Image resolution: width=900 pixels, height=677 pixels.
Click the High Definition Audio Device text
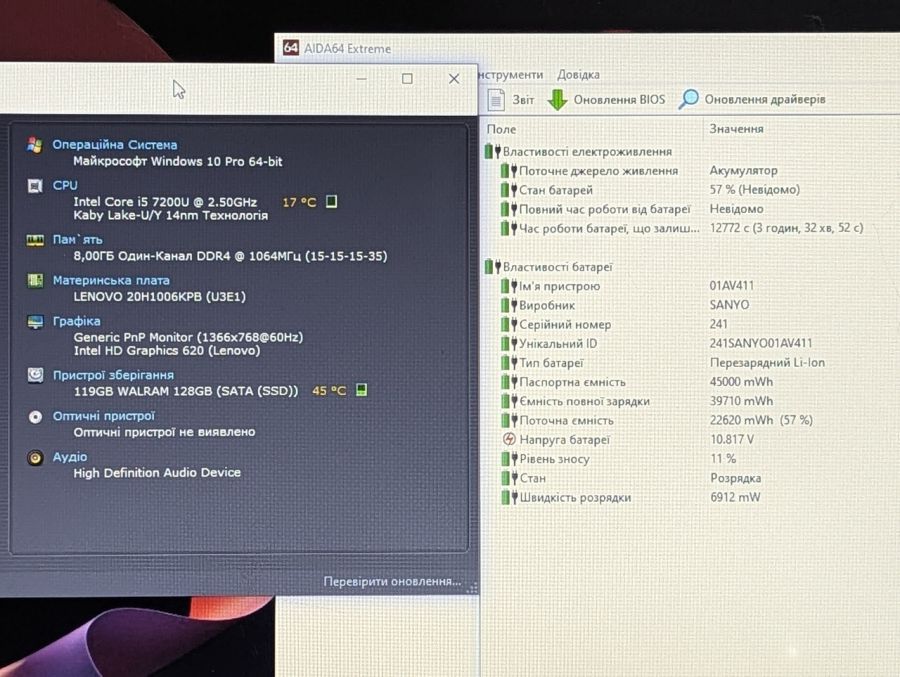157,473
